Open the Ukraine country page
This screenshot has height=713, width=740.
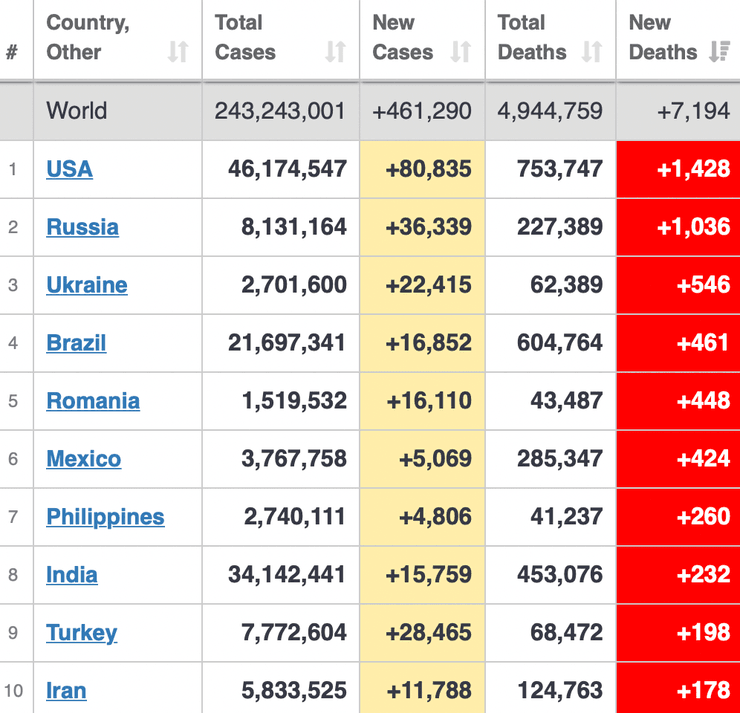coord(86,285)
